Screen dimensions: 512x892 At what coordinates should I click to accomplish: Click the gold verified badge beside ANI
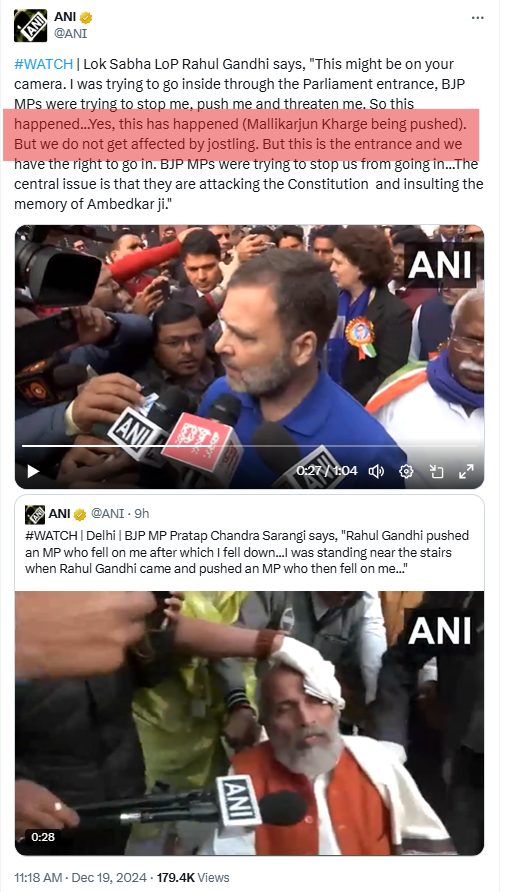point(86,18)
